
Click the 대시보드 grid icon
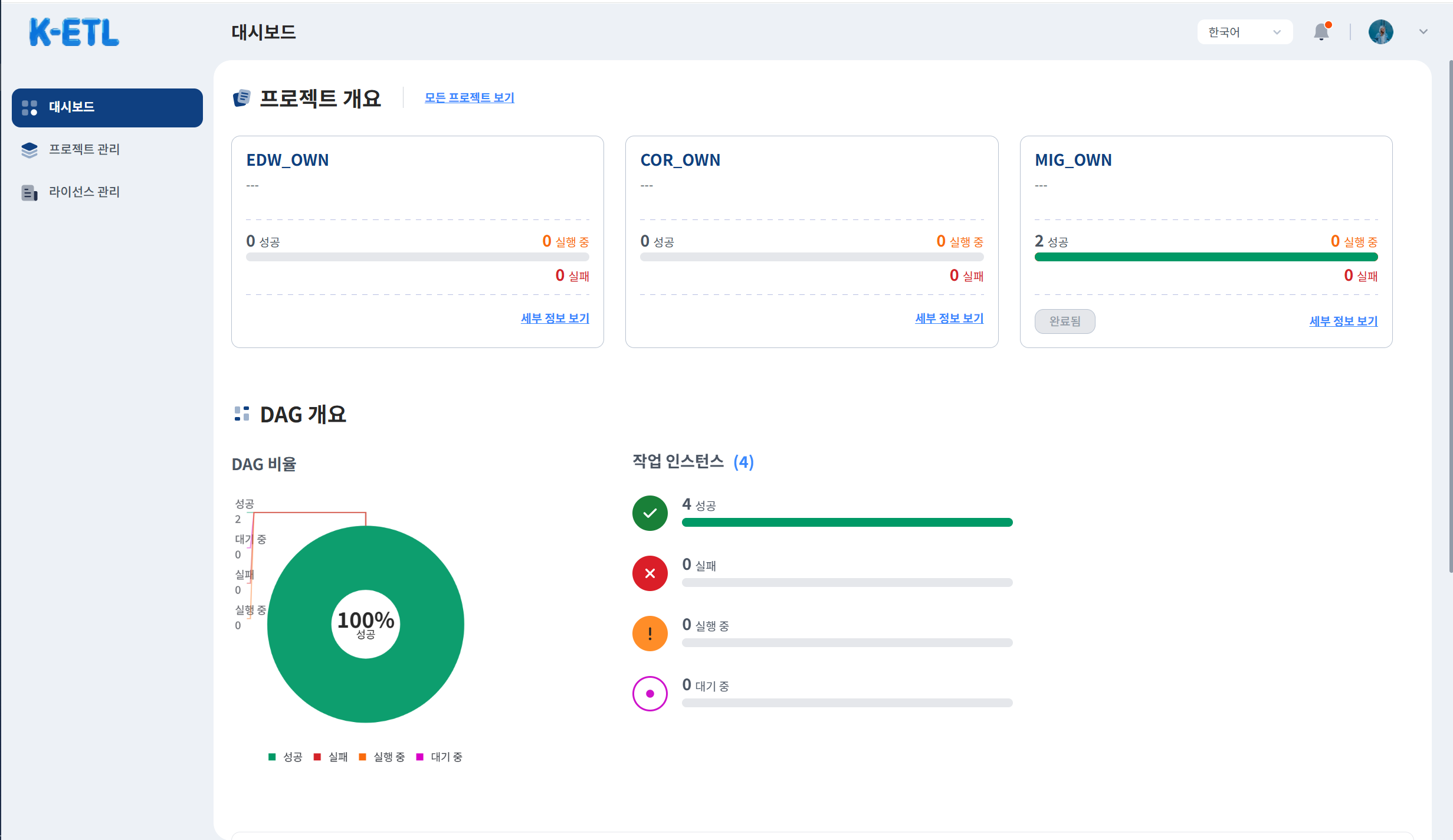click(x=29, y=107)
